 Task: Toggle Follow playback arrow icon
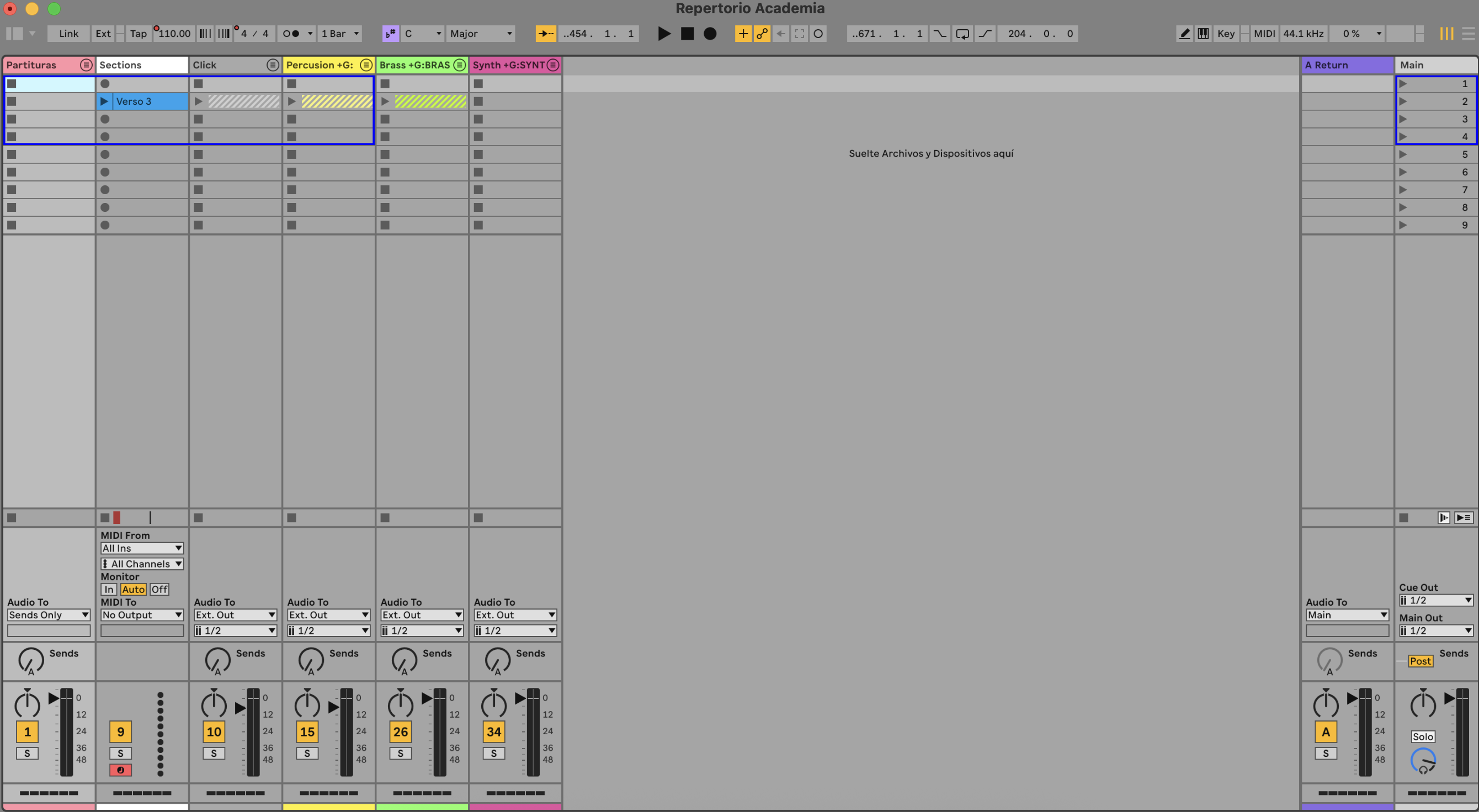coord(545,33)
